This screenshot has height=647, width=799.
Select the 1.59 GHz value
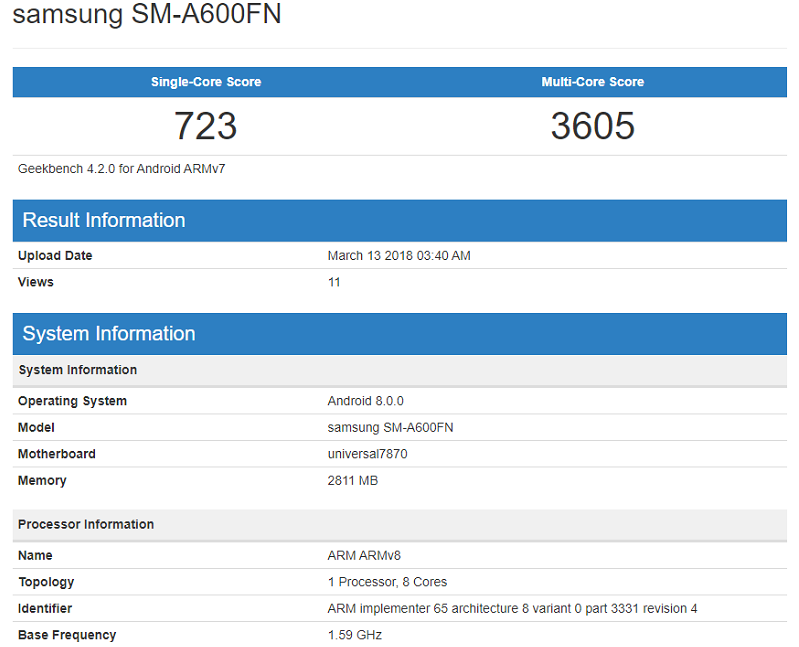coord(355,635)
